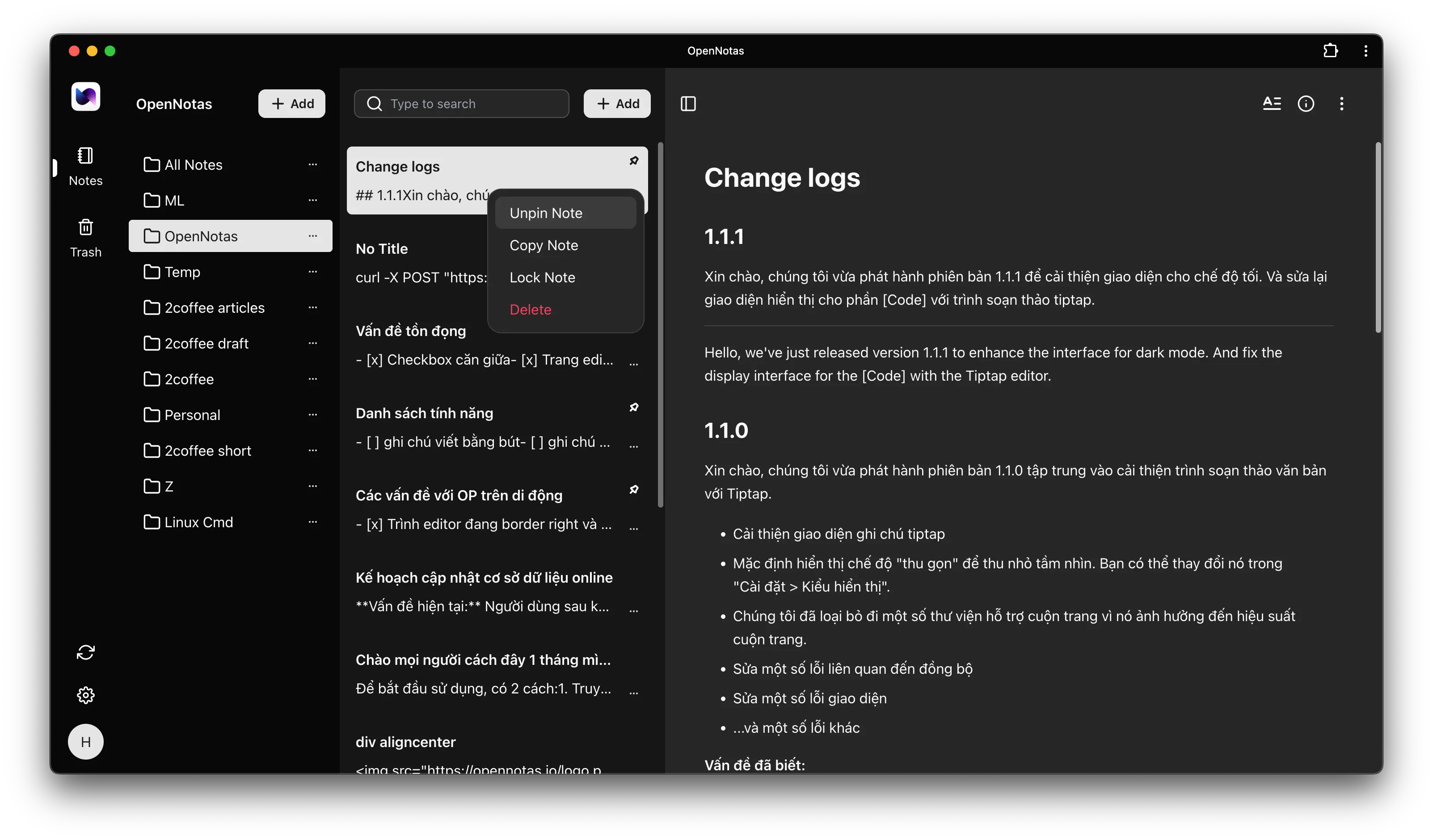Click Add button next to OpenNotas heading
Screen dimensions: 1433x840
coord(292,104)
